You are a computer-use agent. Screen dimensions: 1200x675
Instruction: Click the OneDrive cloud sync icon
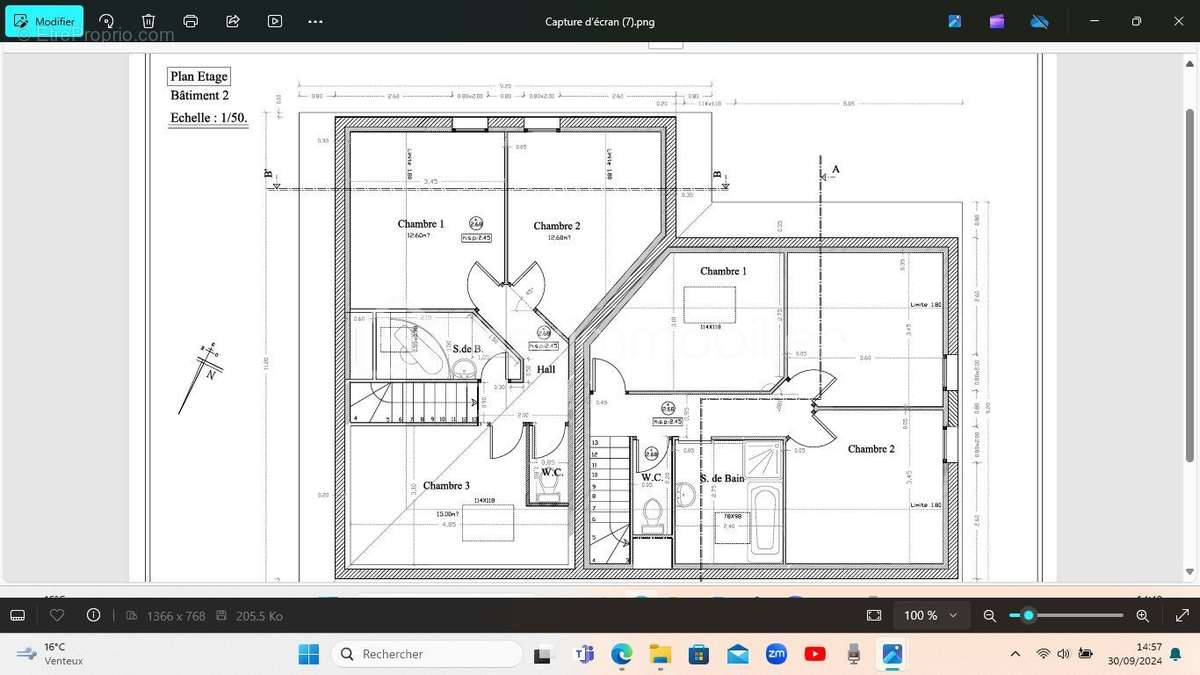click(1039, 21)
